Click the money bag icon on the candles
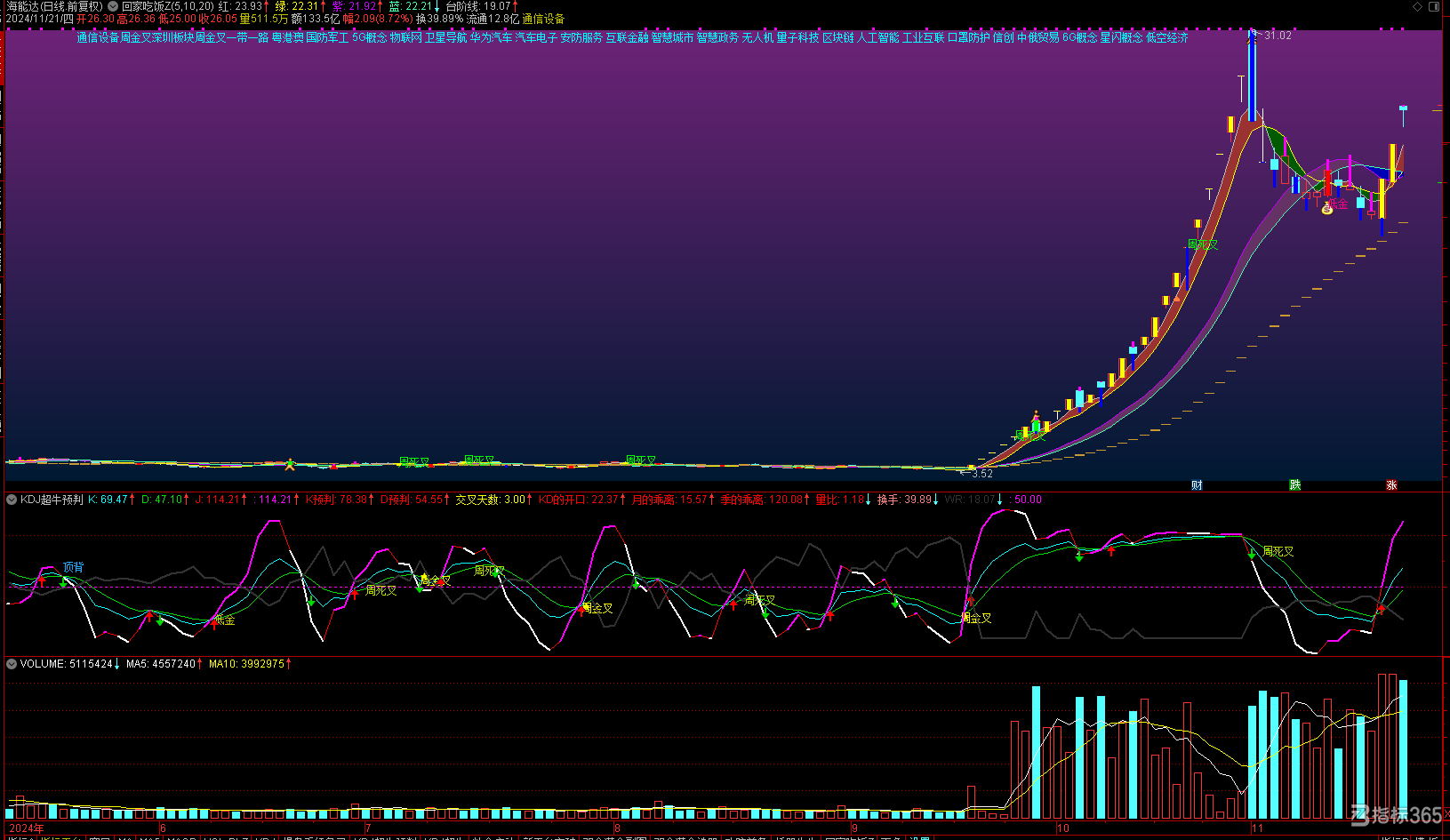 pos(1327,208)
